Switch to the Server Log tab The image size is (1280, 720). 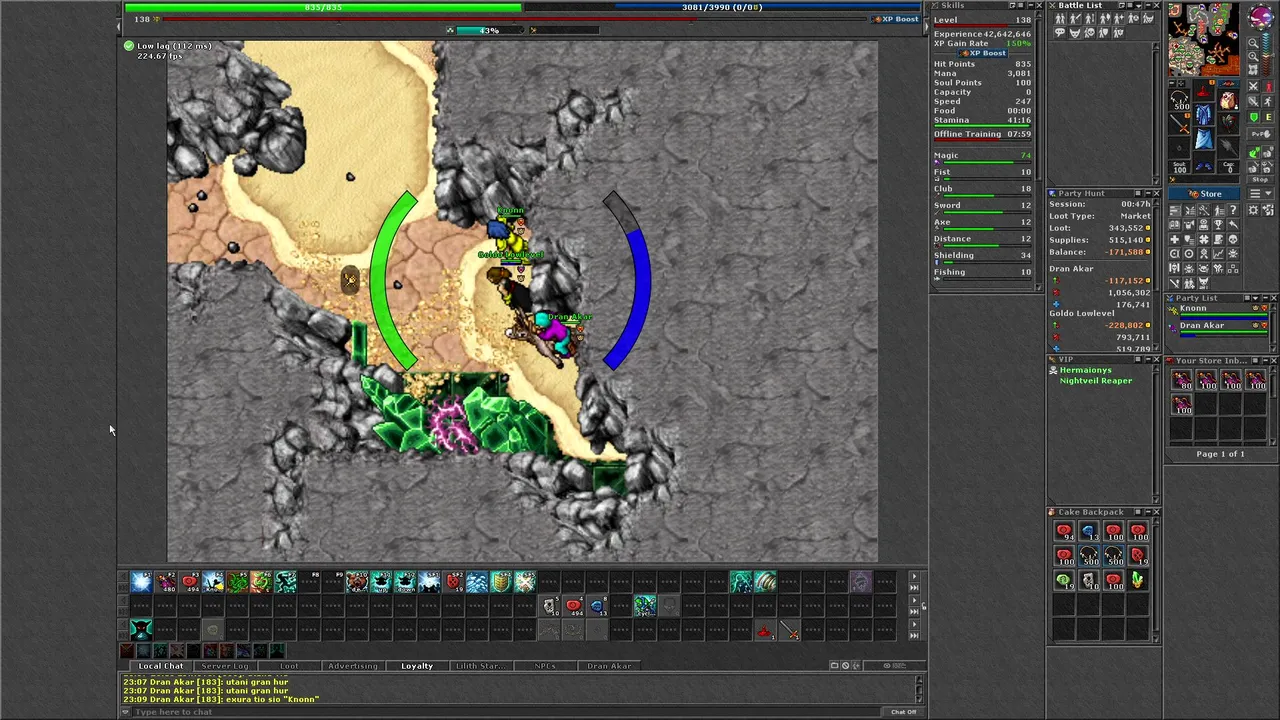coord(226,666)
